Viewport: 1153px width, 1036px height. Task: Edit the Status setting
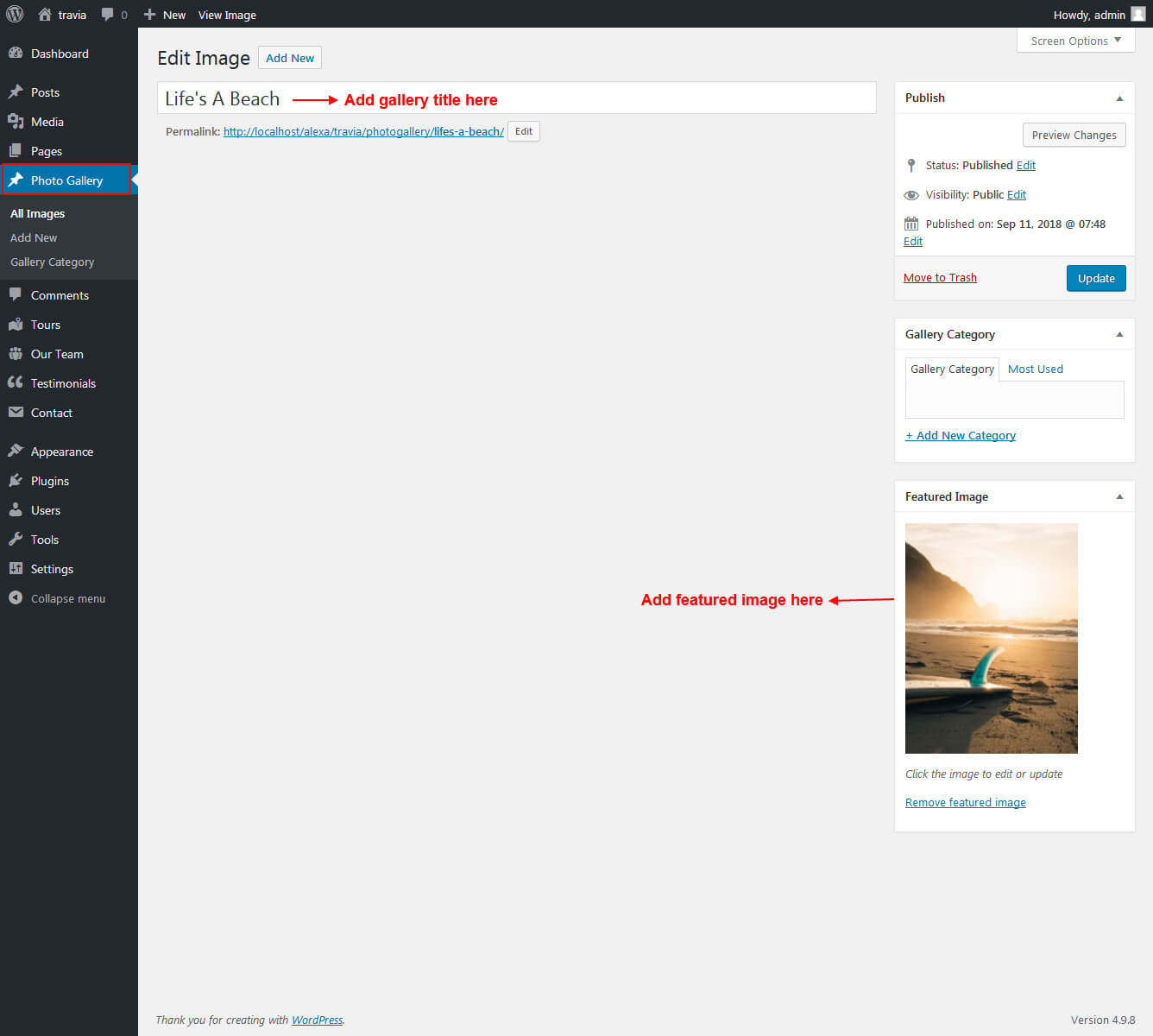click(x=1026, y=165)
